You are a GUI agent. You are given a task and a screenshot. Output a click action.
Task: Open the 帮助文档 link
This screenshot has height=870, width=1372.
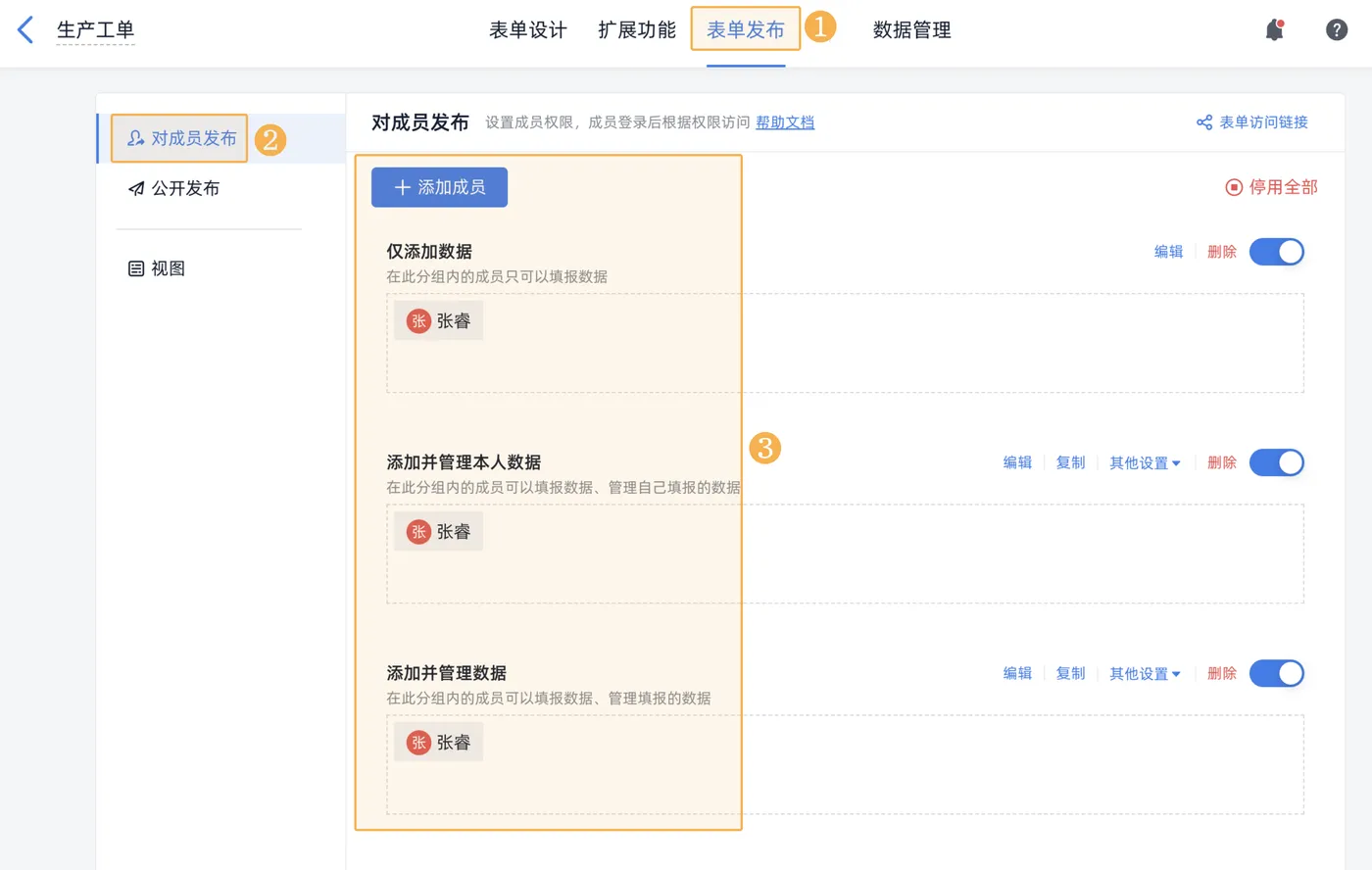tap(785, 122)
